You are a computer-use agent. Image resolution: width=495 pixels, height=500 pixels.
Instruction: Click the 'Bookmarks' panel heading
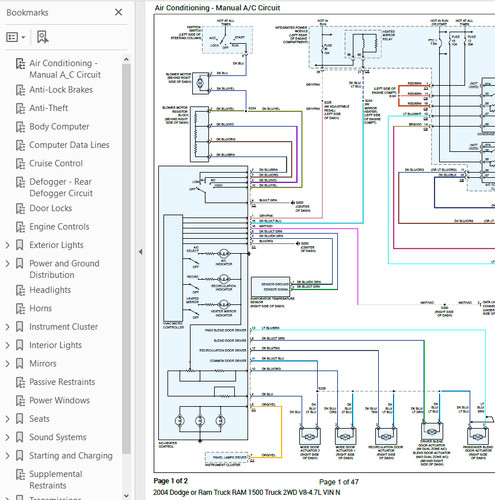(x=27, y=13)
